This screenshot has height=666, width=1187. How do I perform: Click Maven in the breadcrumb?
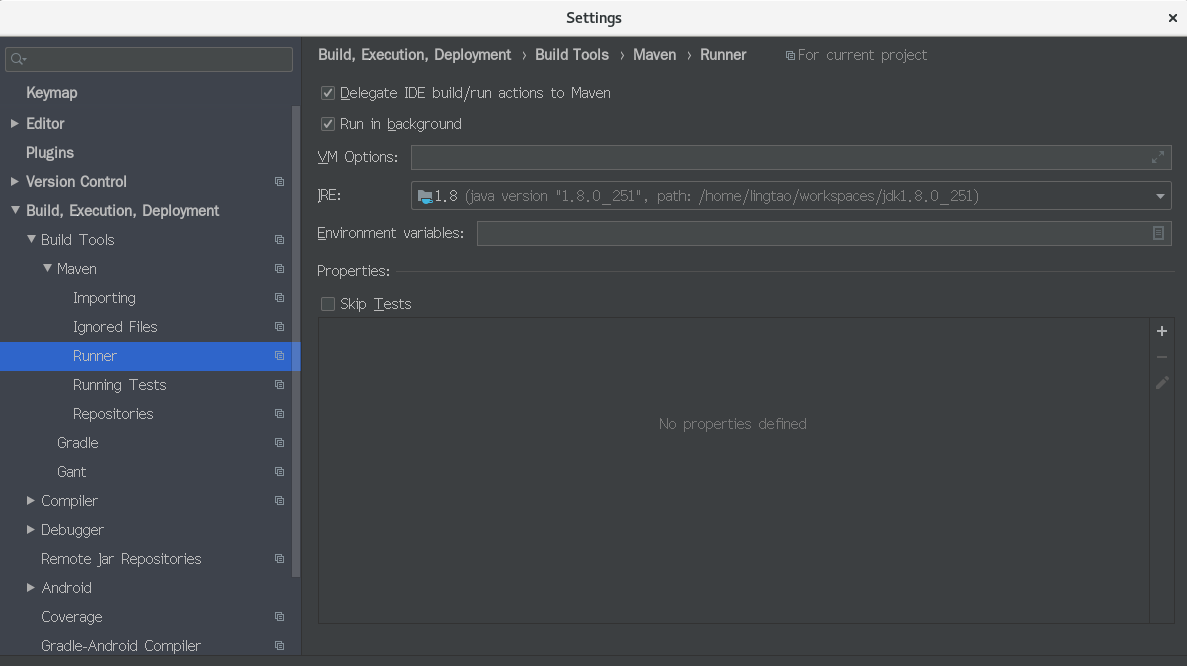coord(655,55)
